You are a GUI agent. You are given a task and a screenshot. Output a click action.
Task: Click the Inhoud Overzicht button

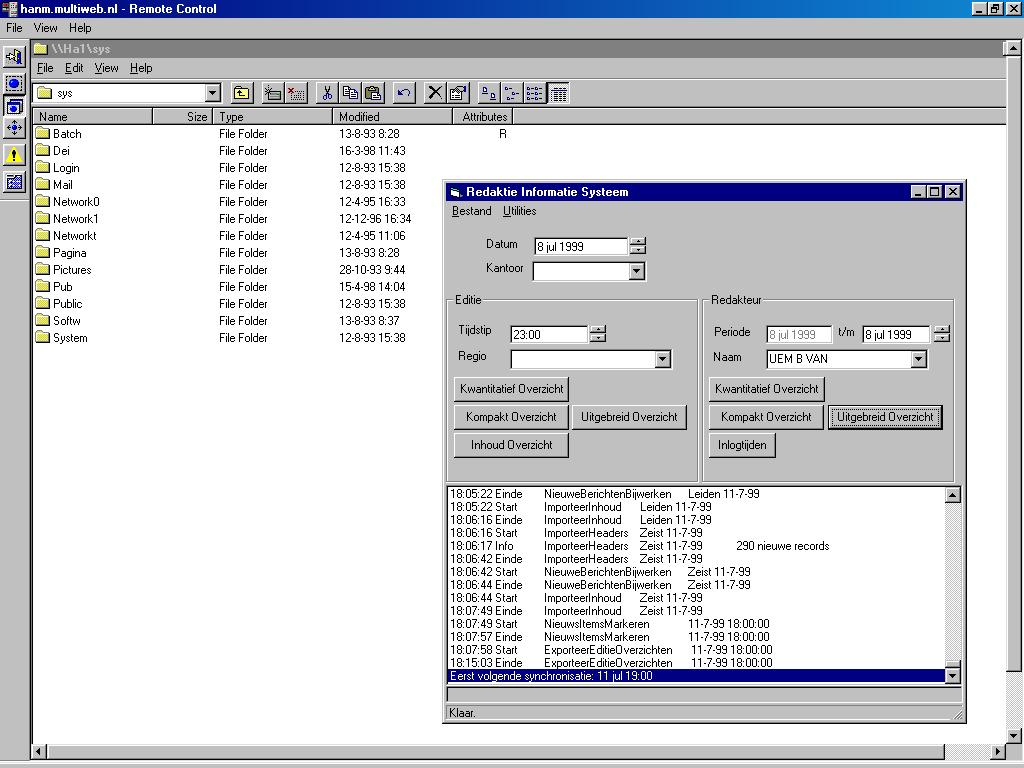511,445
